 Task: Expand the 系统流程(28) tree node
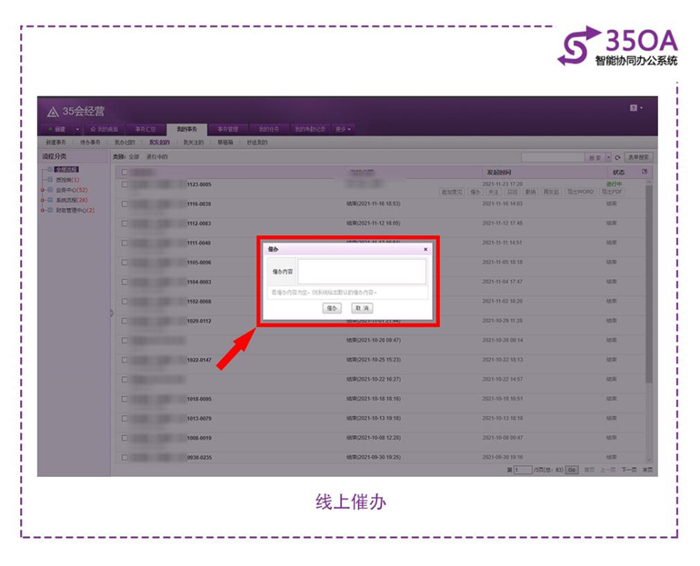[x=42, y=200]
